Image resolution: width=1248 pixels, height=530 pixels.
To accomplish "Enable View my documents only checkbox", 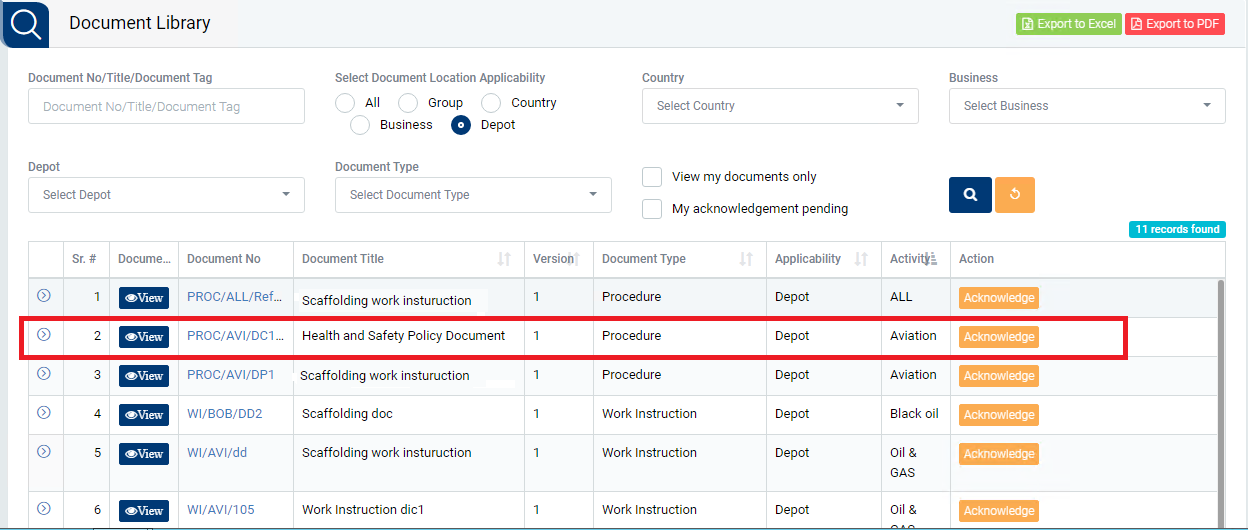I will point(652,177).
